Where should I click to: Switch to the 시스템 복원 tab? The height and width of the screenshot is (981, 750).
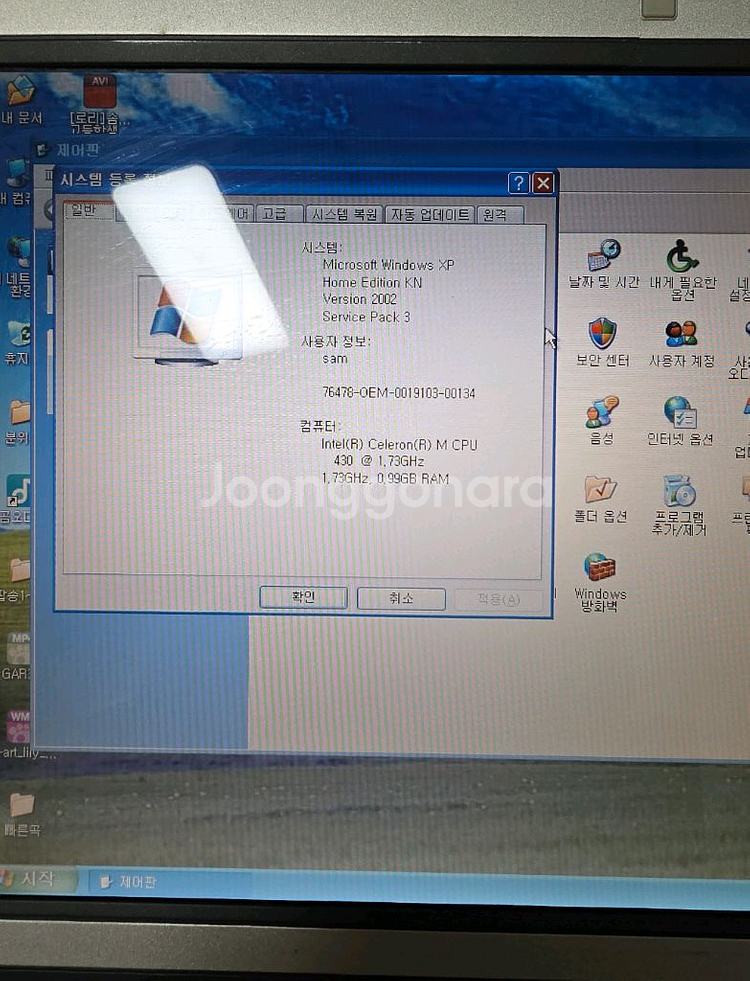[344, 215]
